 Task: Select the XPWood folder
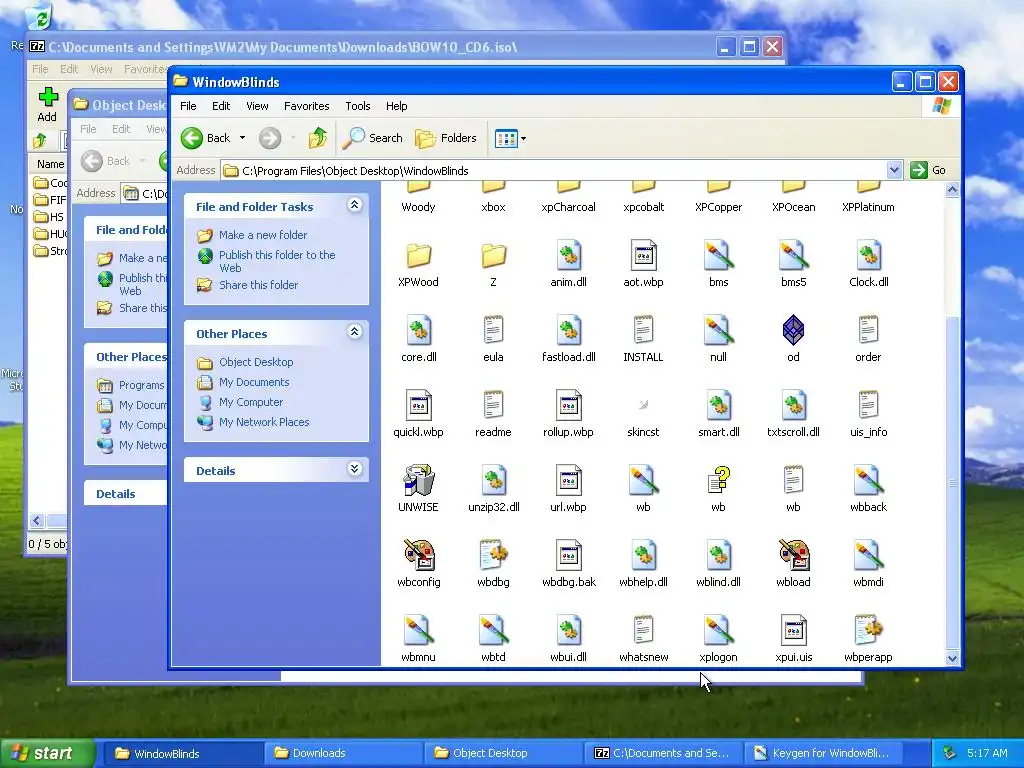418,255
